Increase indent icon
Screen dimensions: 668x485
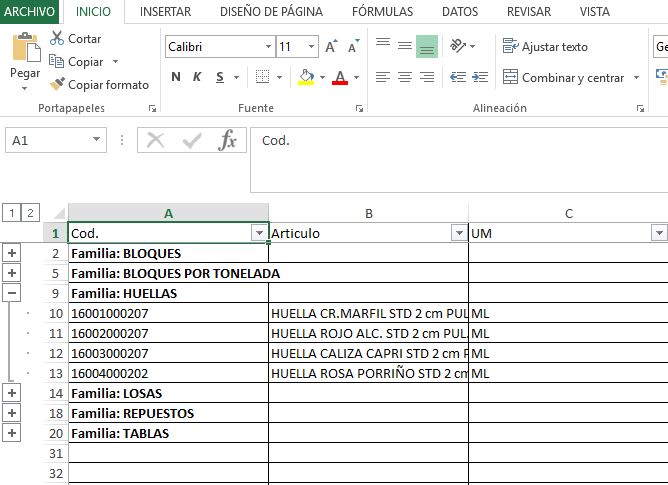[480, 77]
